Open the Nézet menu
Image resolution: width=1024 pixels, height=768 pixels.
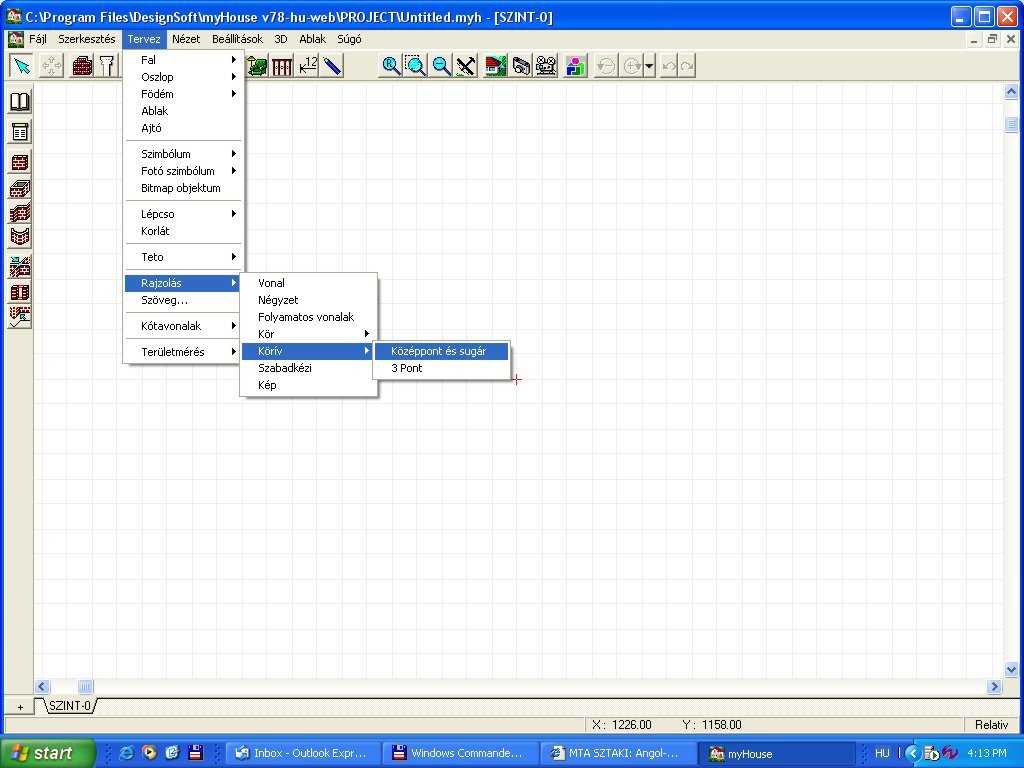point(186,39)
